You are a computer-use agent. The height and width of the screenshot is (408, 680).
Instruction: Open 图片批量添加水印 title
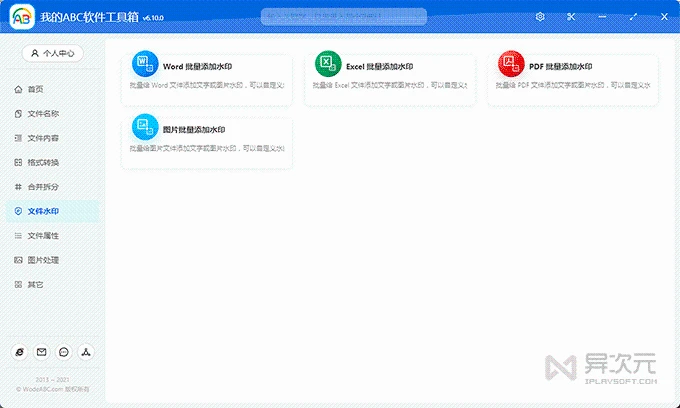click(x=194, y=130)
